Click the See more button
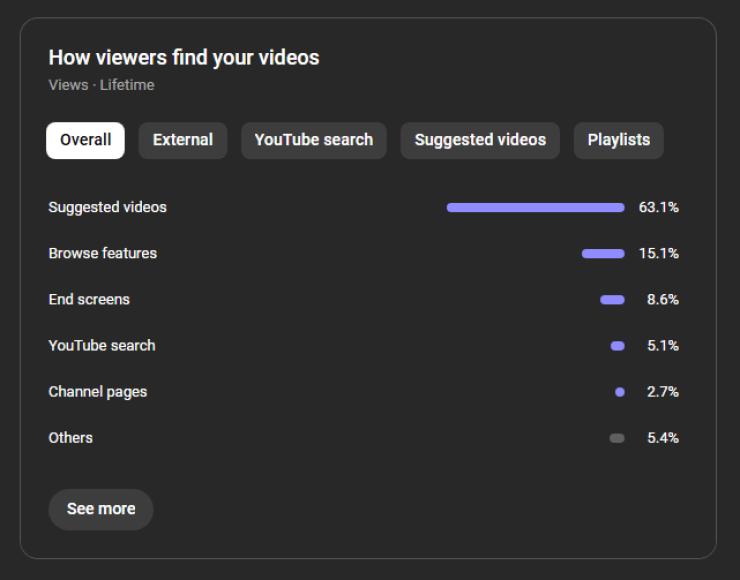Screen dimensions: 740x580 (x=101, y=509)
